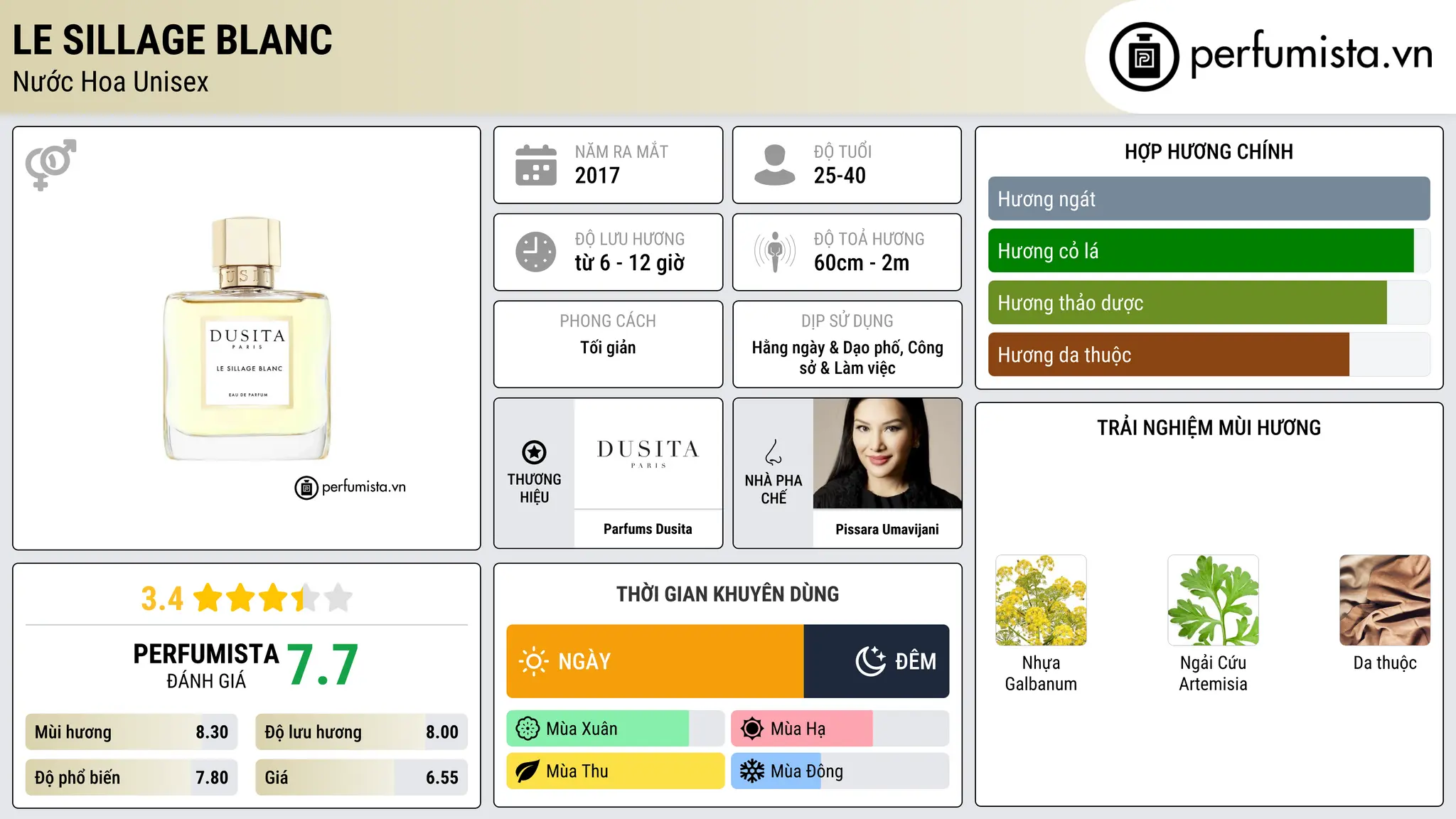The width and height of the screenshot is (1456, 819).
Task: Click the LE SILLAGE BLANC title
Action: 173,40
